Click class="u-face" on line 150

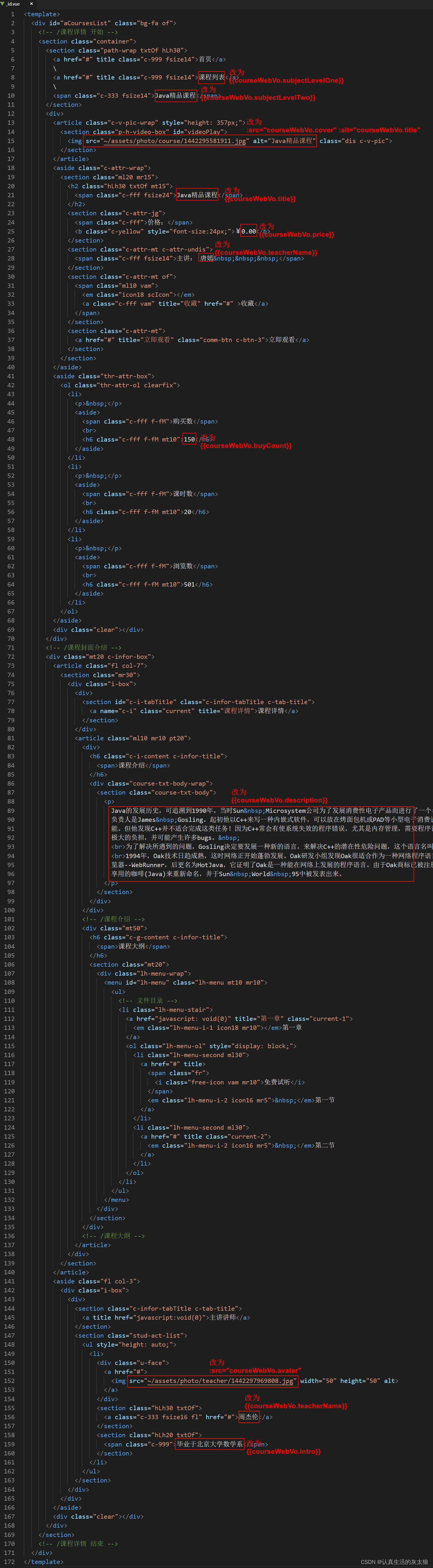[x=140, y=1362]
